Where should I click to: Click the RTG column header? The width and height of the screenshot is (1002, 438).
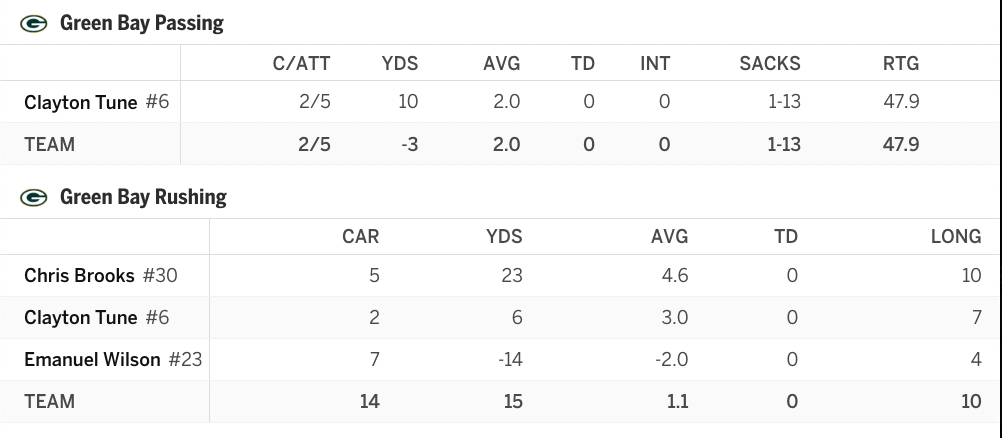901,64
